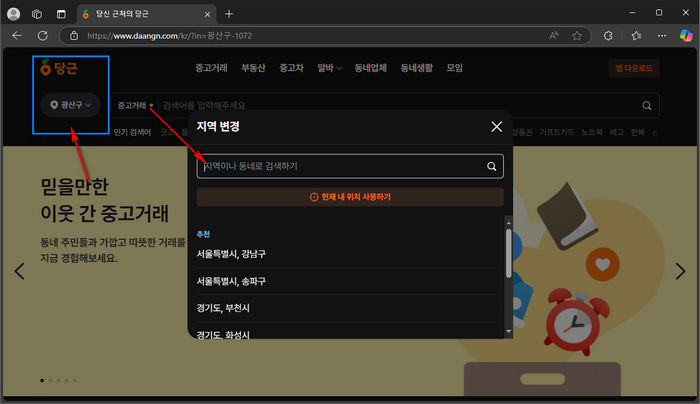Screen dimensions: 700x404
Task: Open browser Settings and more menu
Action: [x=662, y=36]
